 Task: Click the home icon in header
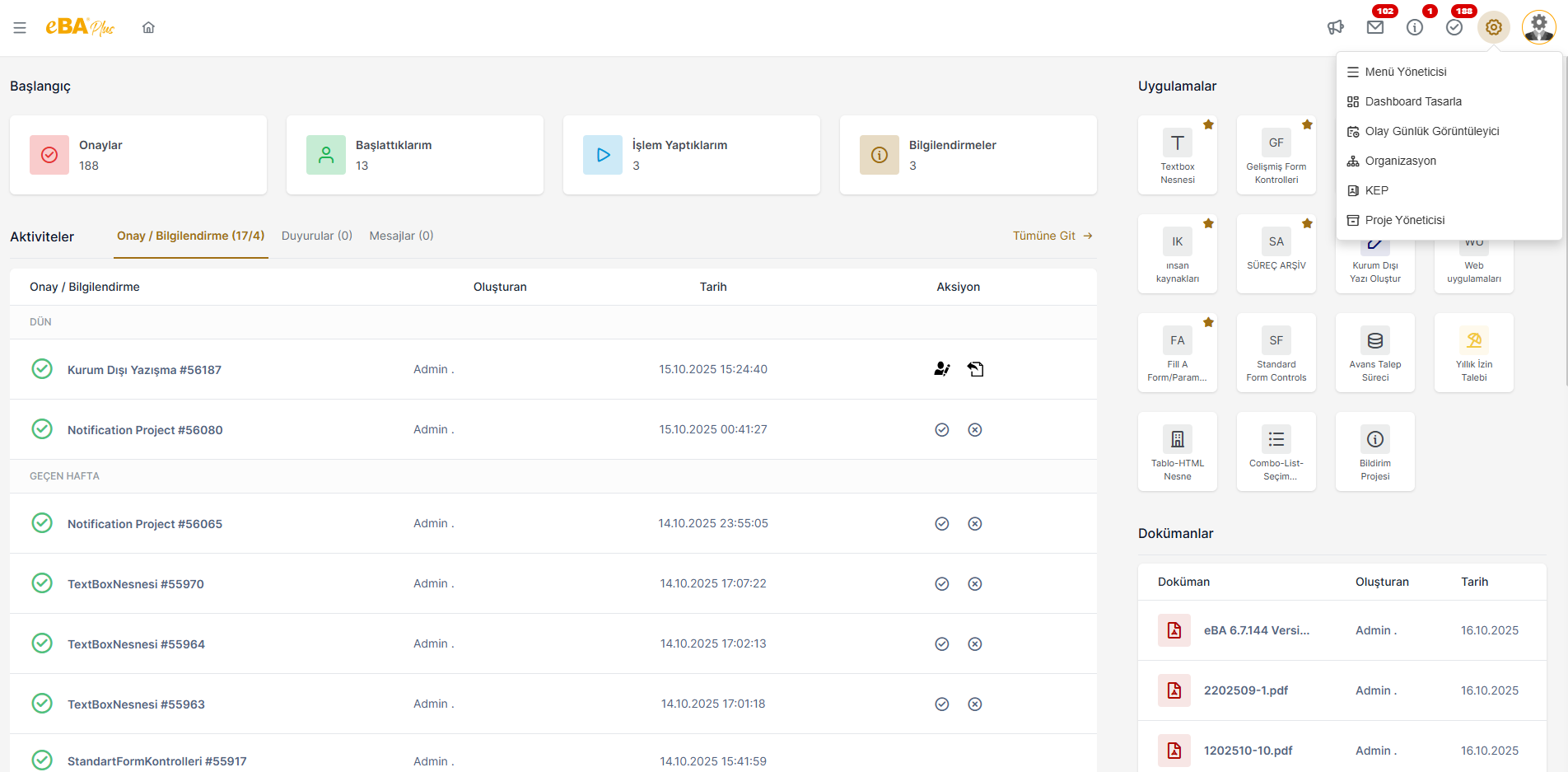[148, 28]
